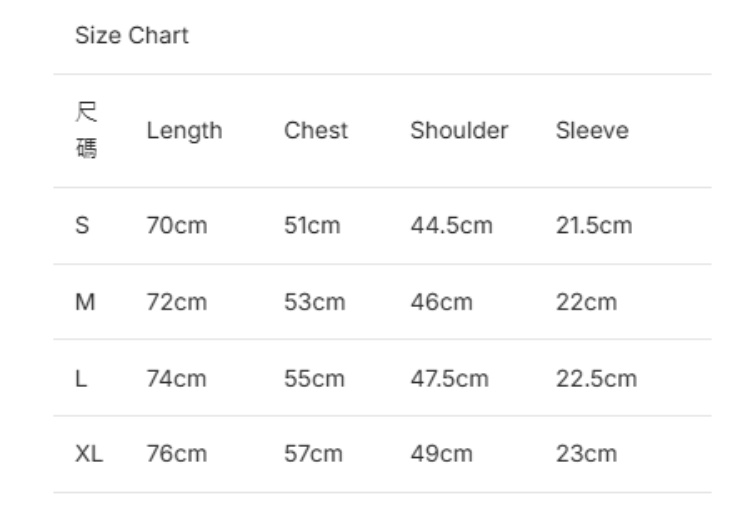
Task: Click the Shoulder column header
Action: tap(459, 131)
